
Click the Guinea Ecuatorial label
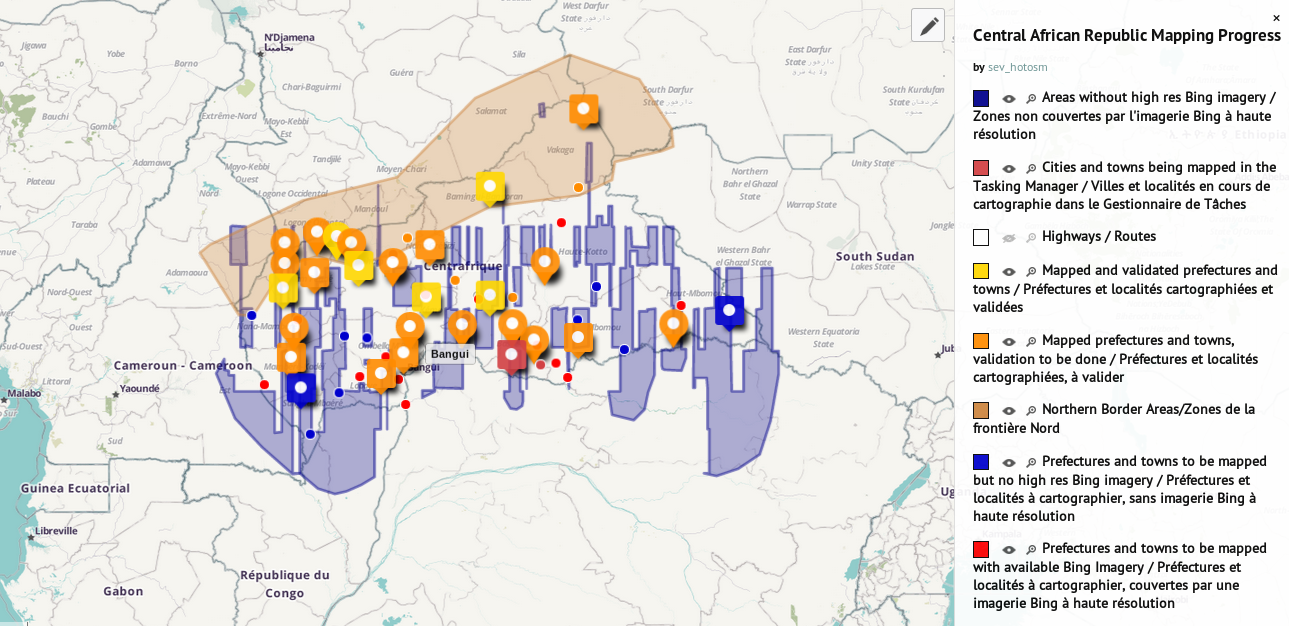[76, 488]
